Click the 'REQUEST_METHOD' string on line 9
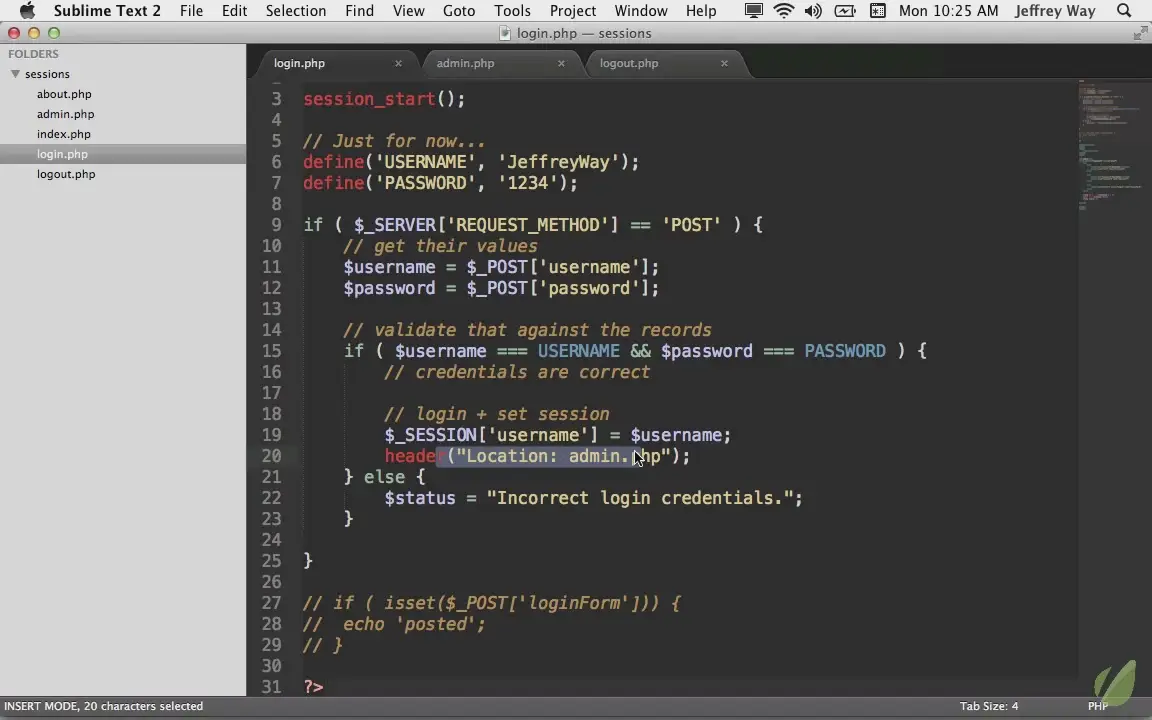This screenshot has height=720, width=1152. coord(532,225)
